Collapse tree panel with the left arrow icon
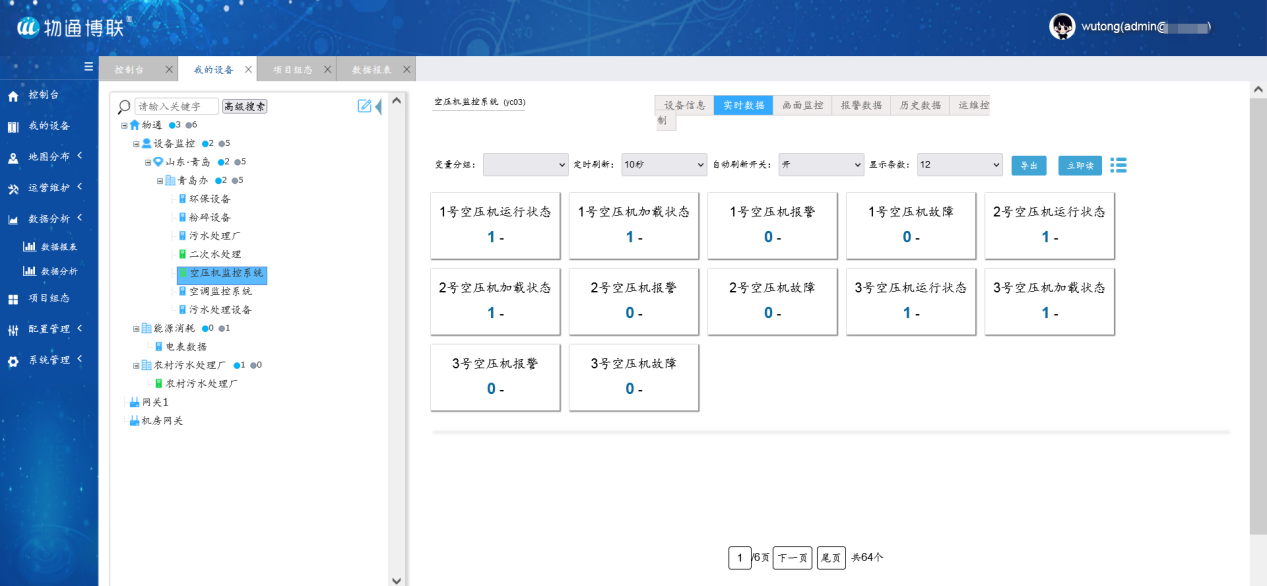The height and width of the screenshot is (586, 1267). (378, 106)
